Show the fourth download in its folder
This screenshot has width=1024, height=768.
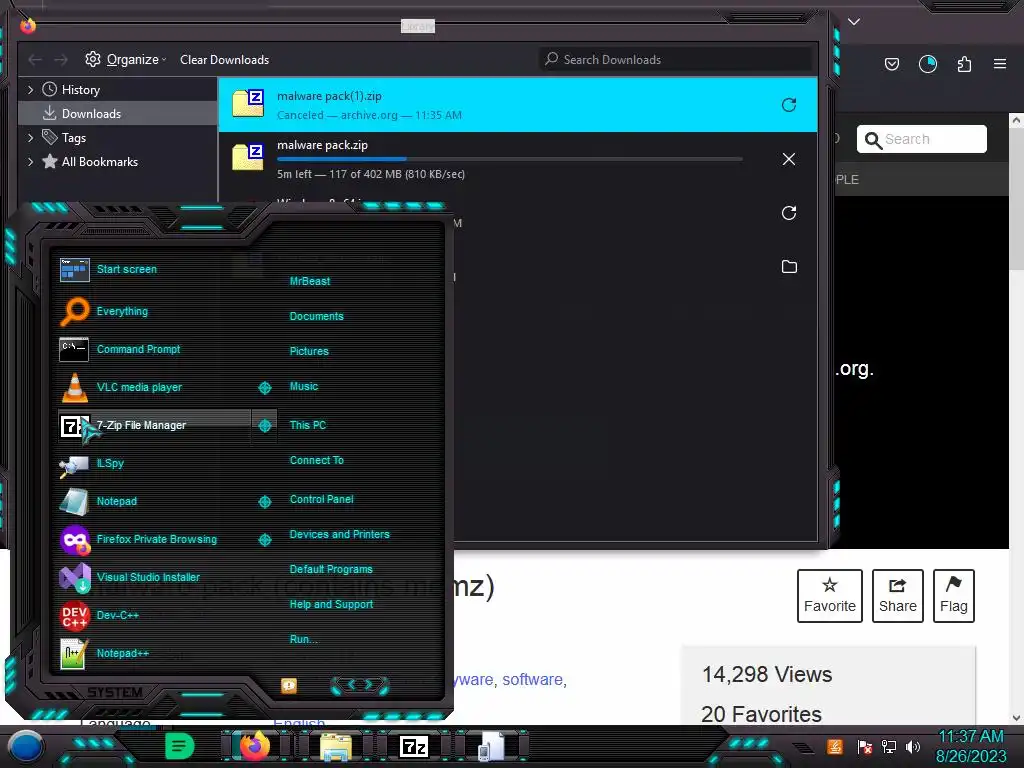coord(789,266)
